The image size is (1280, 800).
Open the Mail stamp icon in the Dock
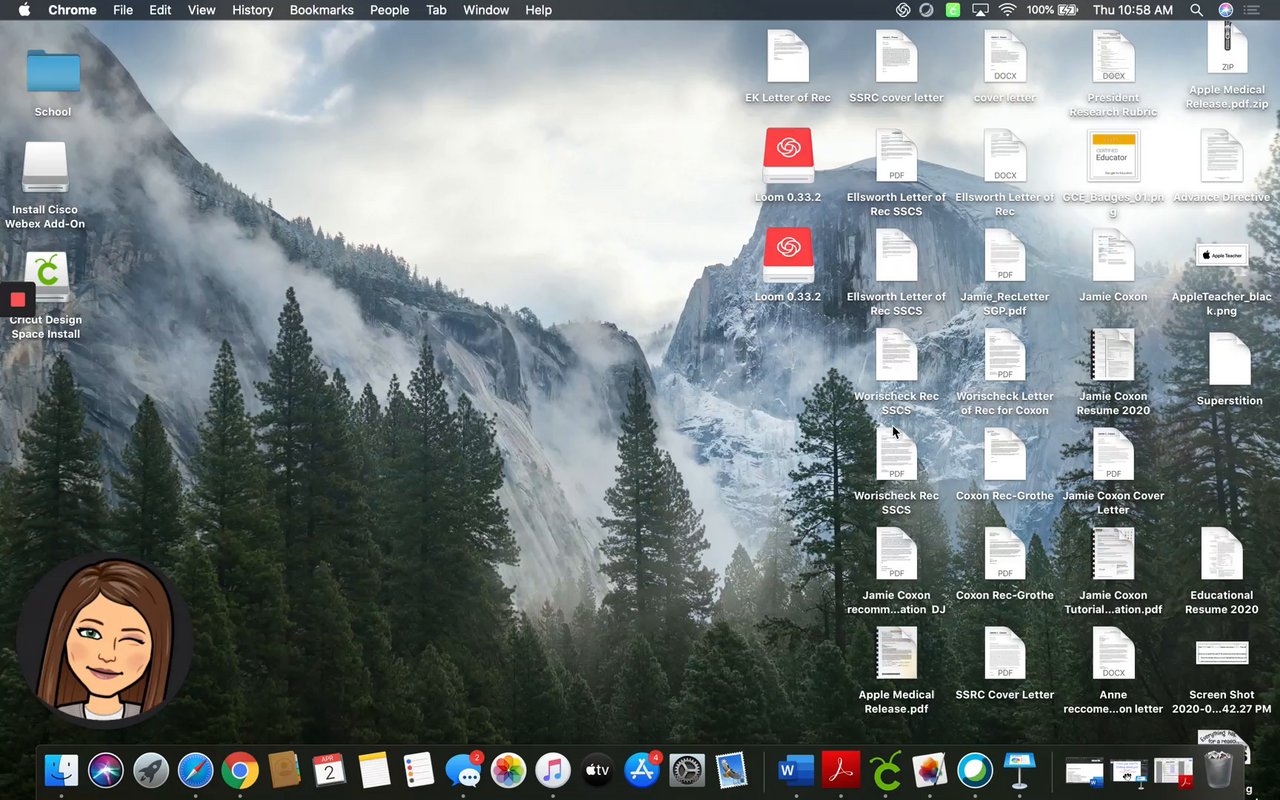[732, 770]
